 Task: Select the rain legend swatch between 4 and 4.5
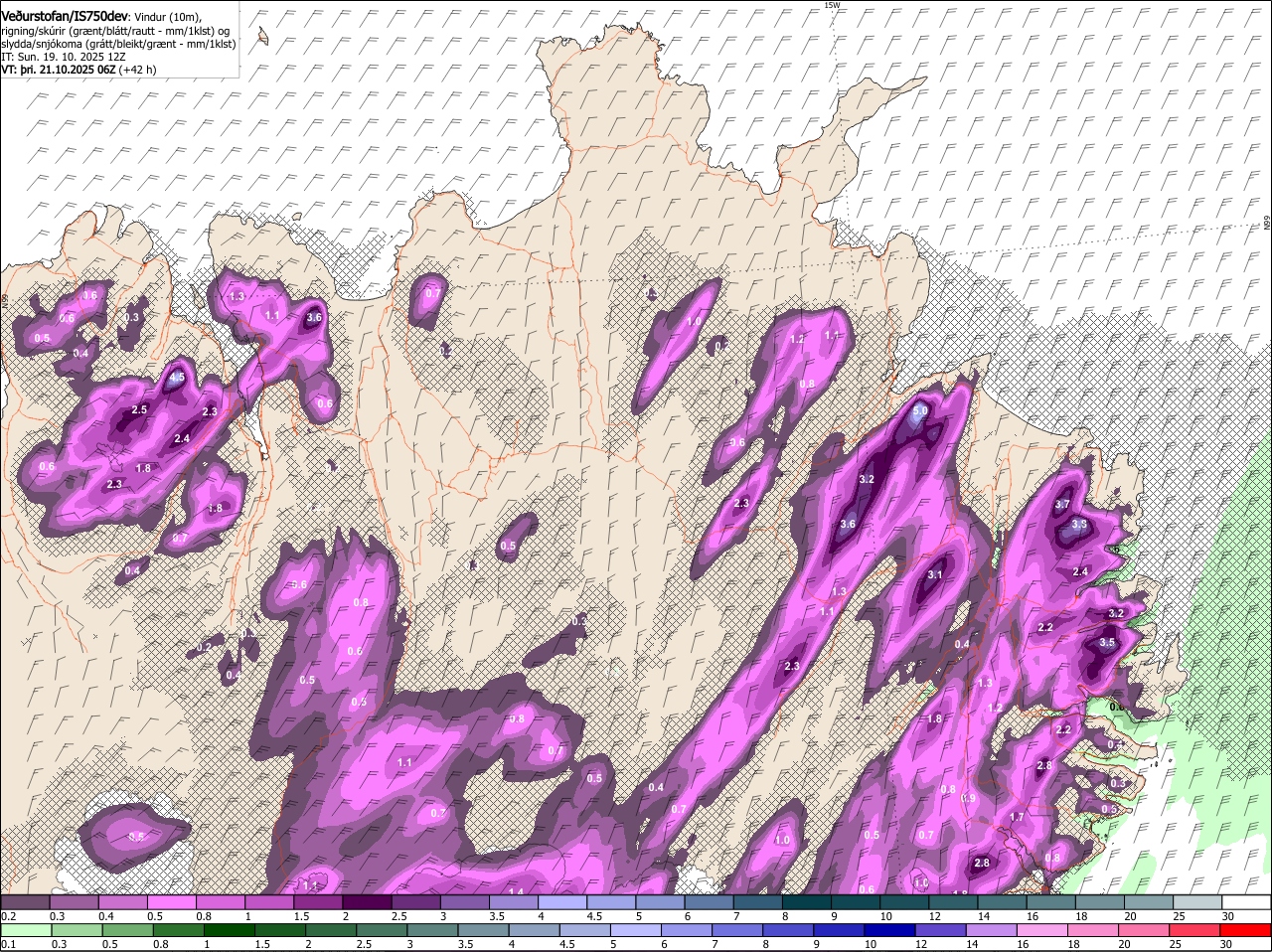[x=534, y=931]
